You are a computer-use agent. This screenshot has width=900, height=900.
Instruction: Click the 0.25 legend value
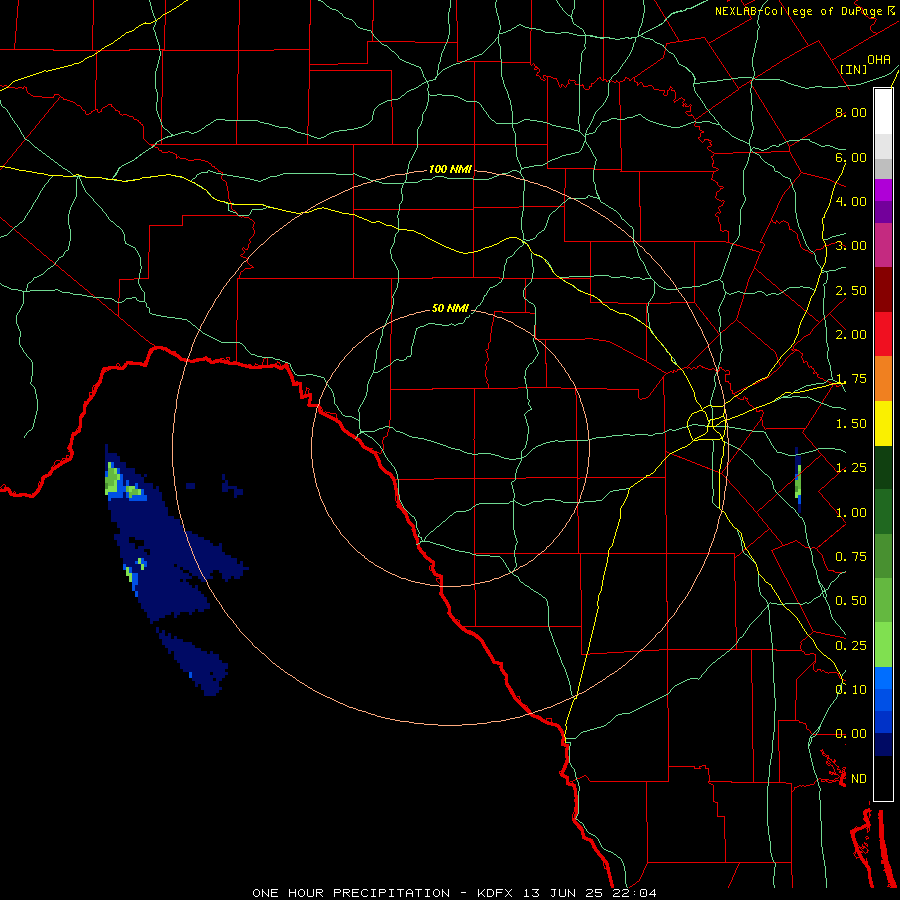pyautogui.click(x=851, y=646)
